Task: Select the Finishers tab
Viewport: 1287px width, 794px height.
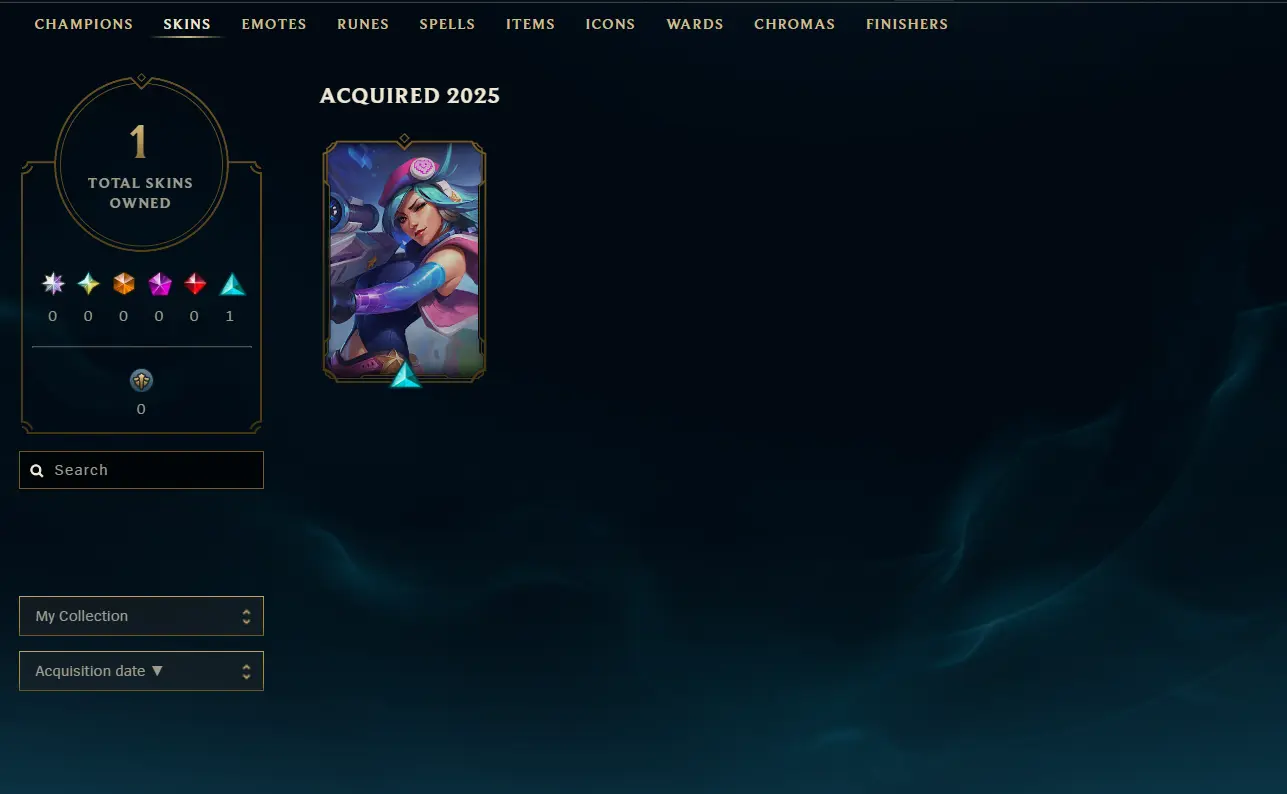Action: pos(907,24)
